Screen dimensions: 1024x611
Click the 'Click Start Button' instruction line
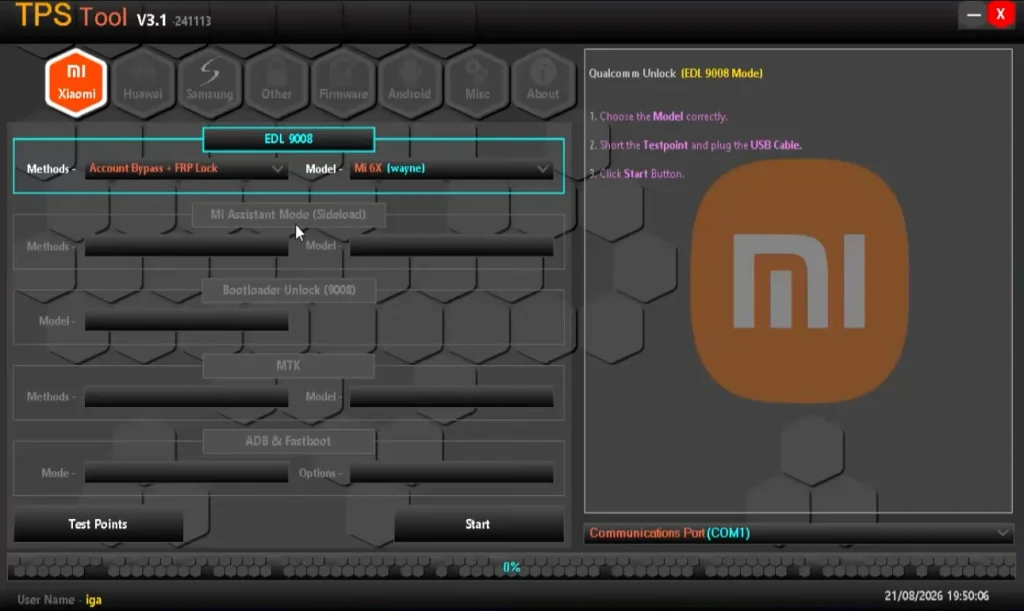point(636,174)
